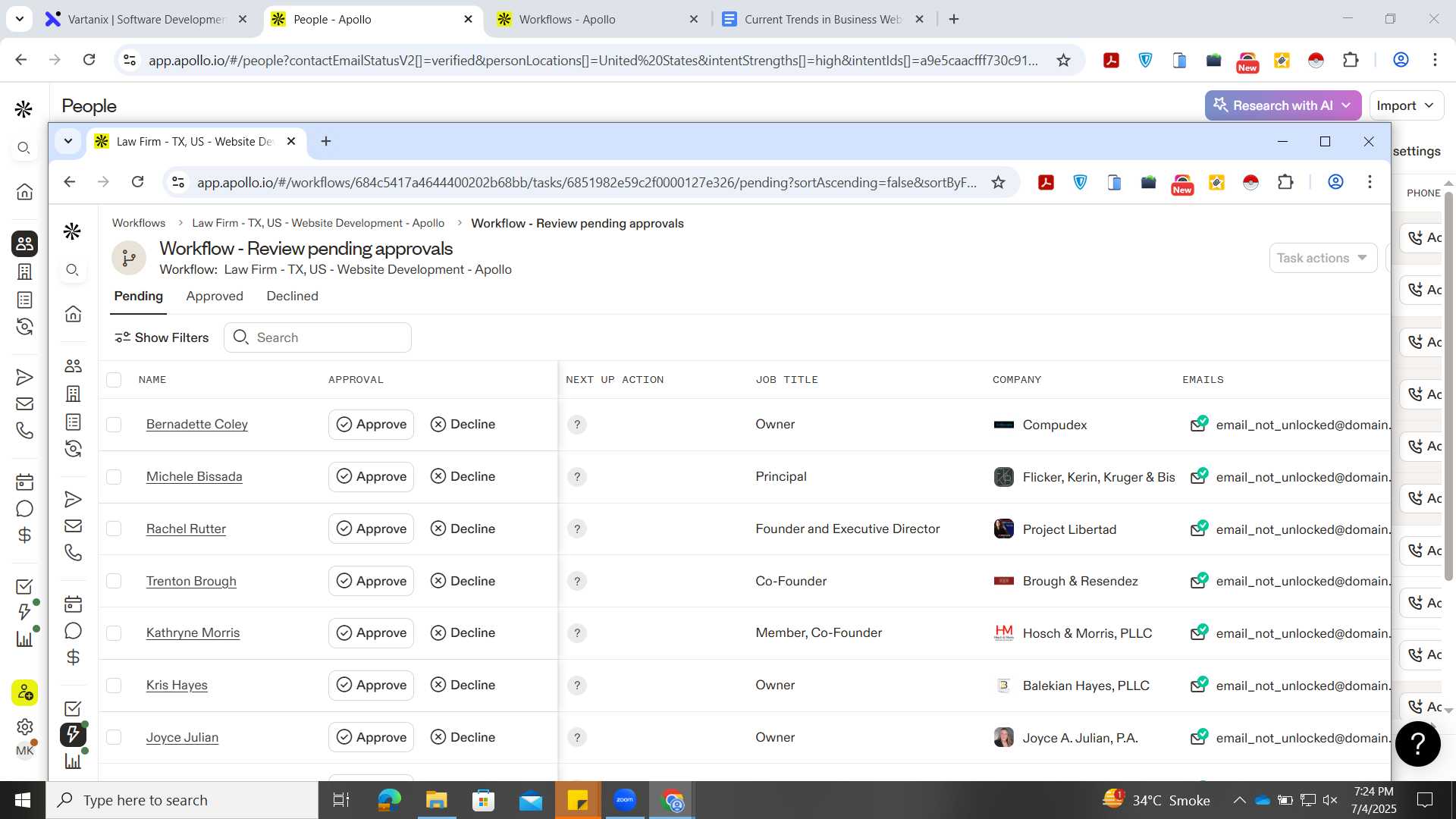This screenshot has height=819, width=1456.
Task: Open Emails envelope icon in workflow sidebar
Action: coord(73,526)
